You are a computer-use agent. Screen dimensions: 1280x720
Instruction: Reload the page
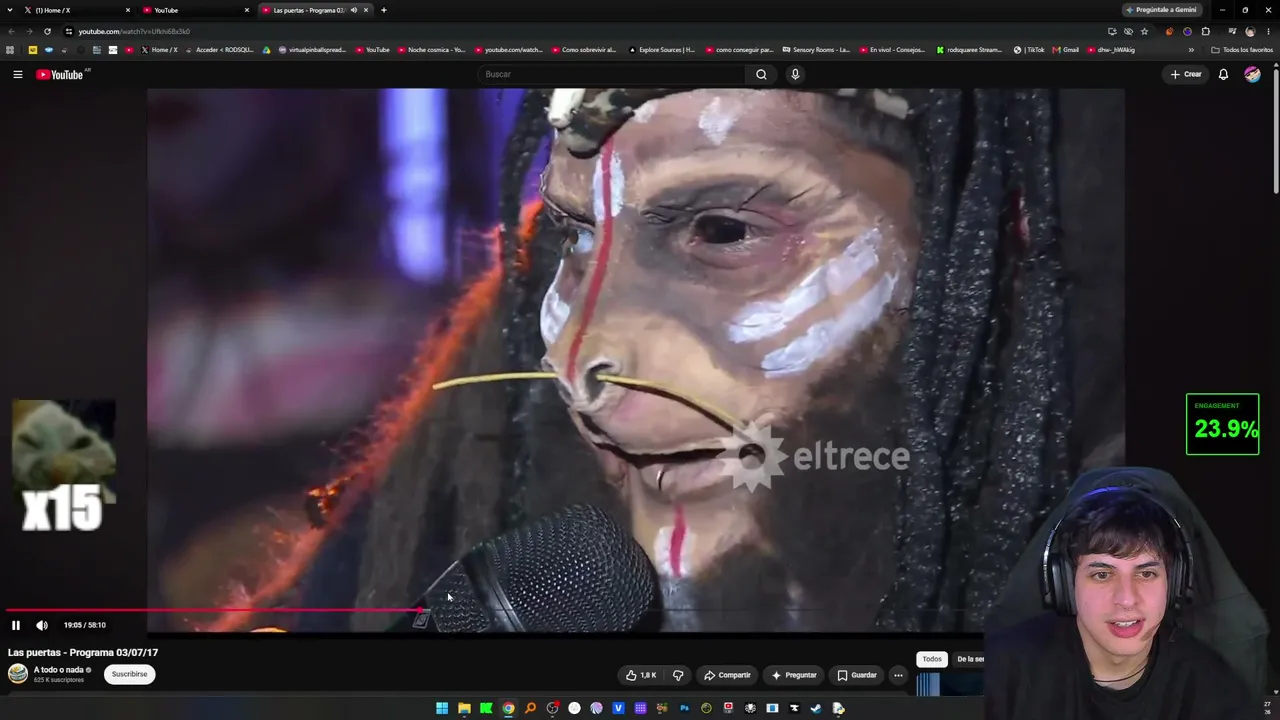click(x=47, y=31)
